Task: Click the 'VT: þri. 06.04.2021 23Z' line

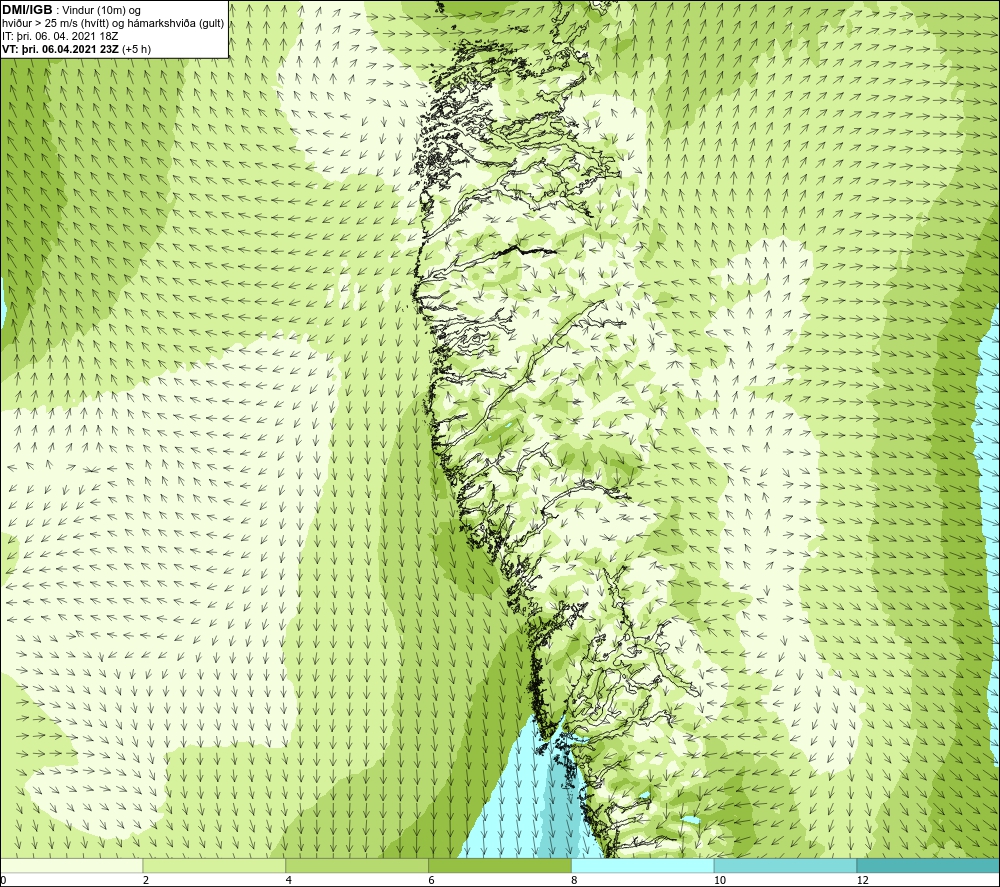Action: tap(60, 49)
